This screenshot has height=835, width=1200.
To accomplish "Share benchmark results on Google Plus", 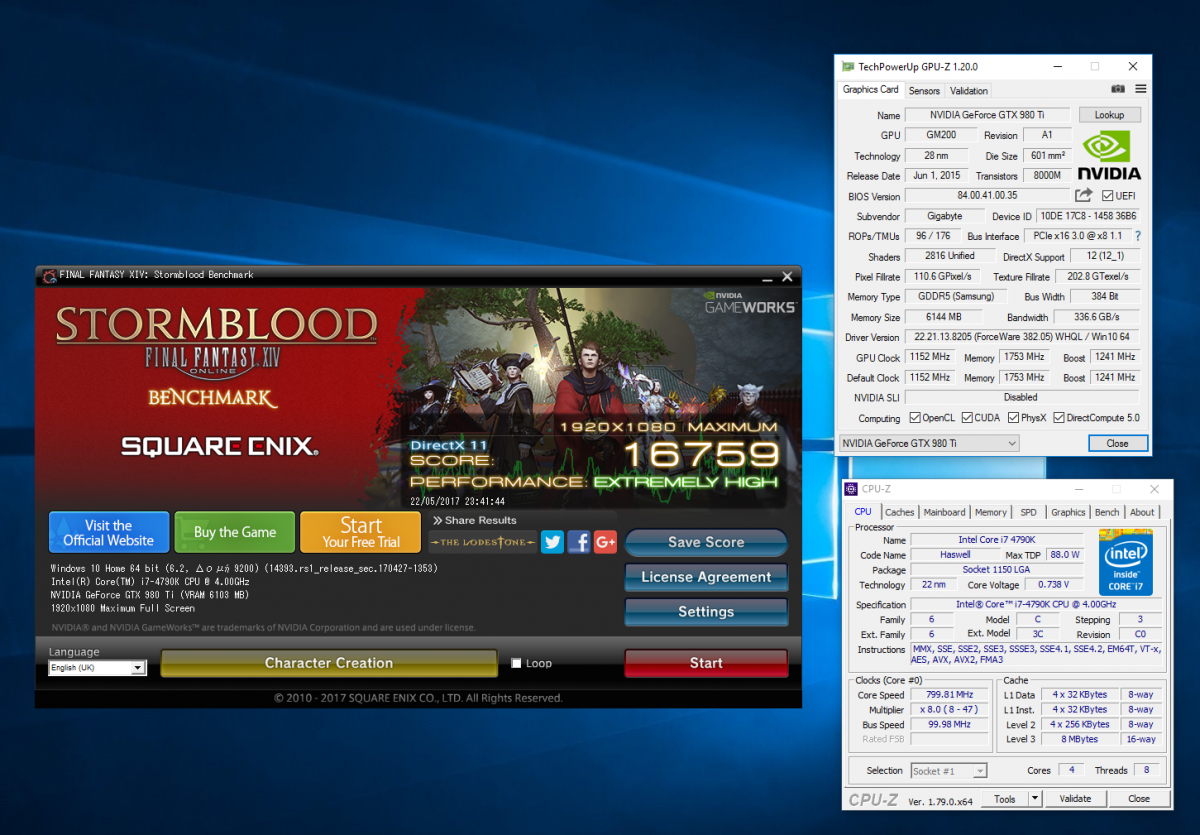I will pos(605,542).
